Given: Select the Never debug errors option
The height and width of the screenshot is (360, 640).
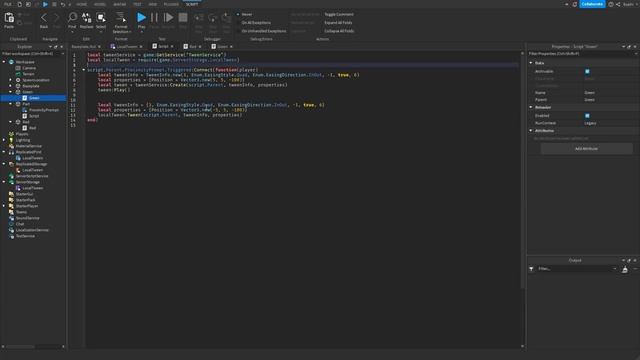Looking at the screenshot, I should click(x=244, y=14).
